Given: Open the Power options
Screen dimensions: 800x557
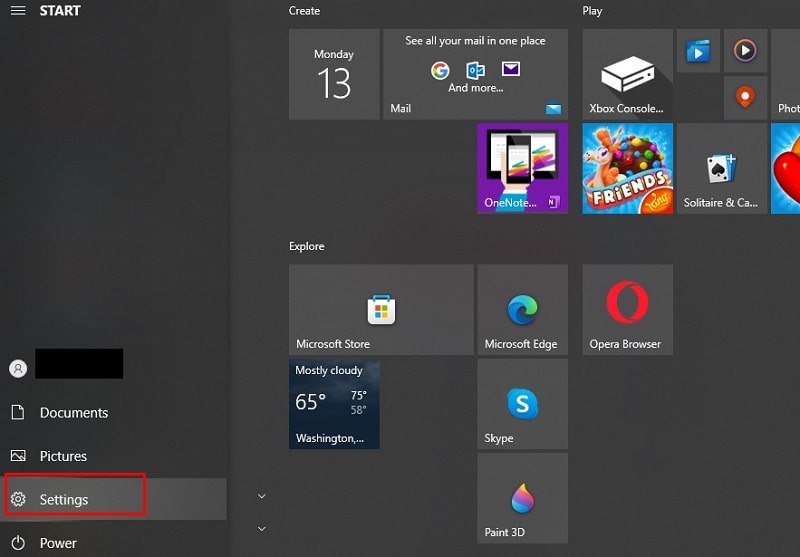Looking at the screenshot, I should [x=113, y=542].
